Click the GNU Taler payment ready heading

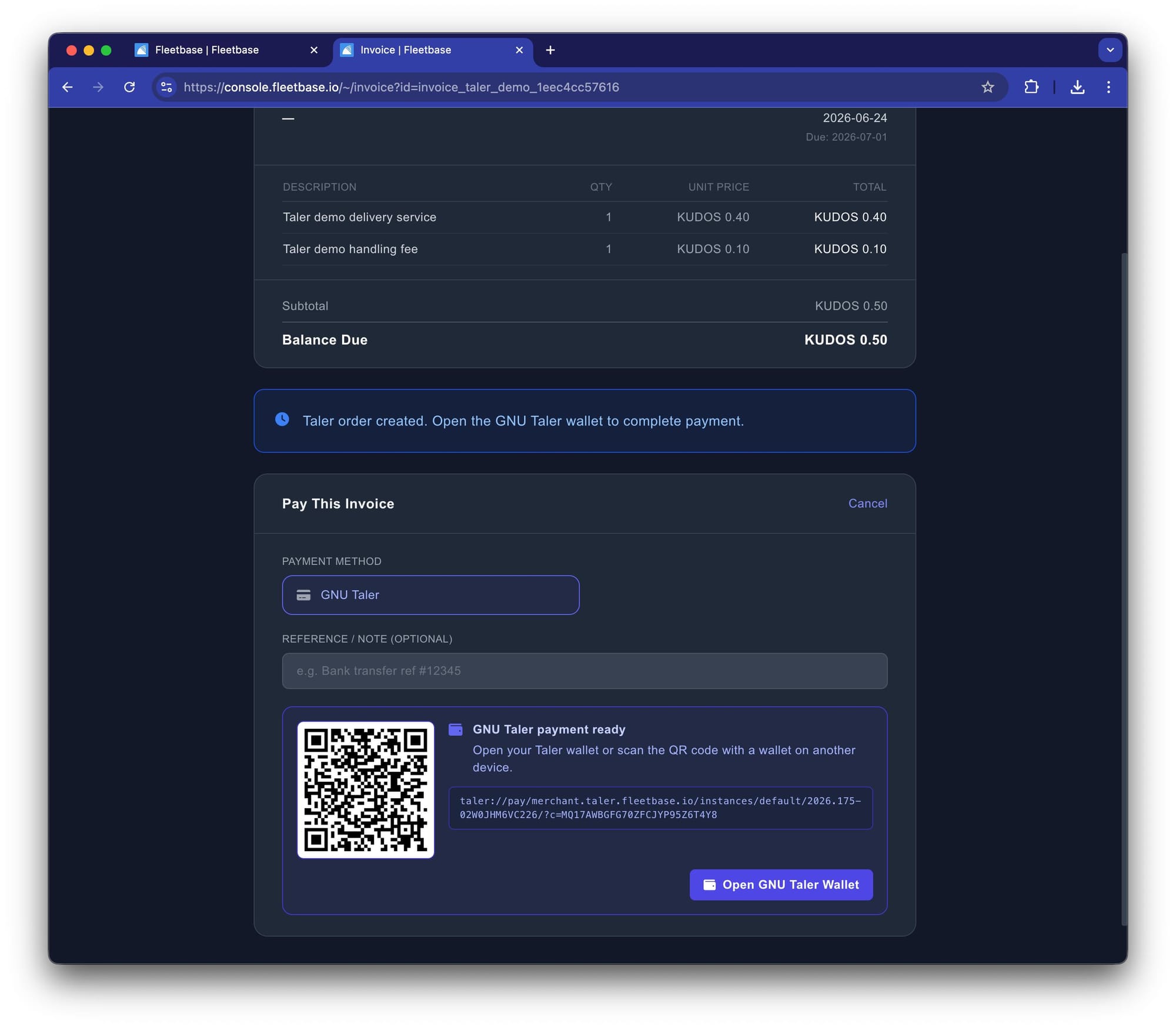[x=549, y=729]
